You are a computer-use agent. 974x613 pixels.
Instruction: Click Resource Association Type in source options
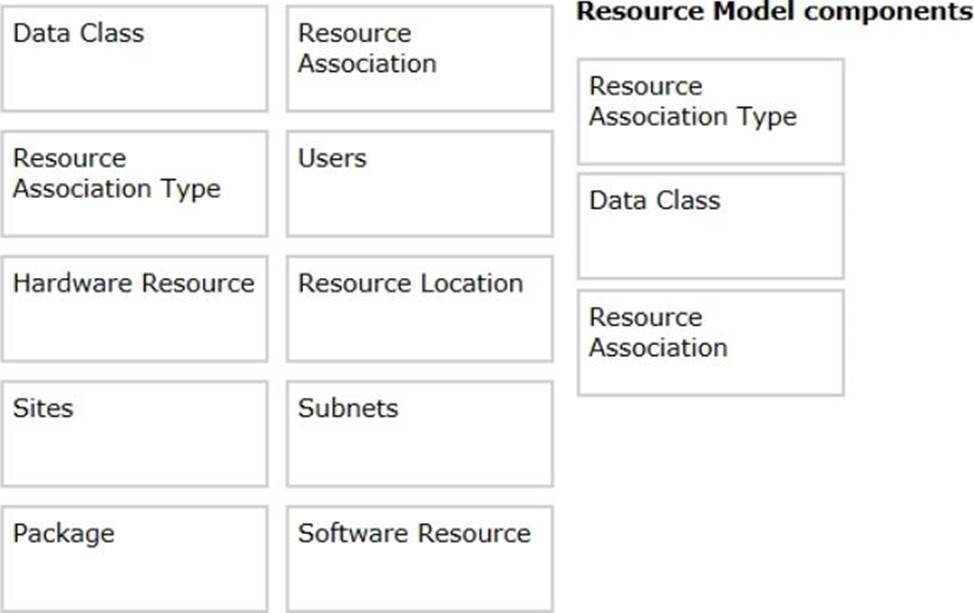134,183
